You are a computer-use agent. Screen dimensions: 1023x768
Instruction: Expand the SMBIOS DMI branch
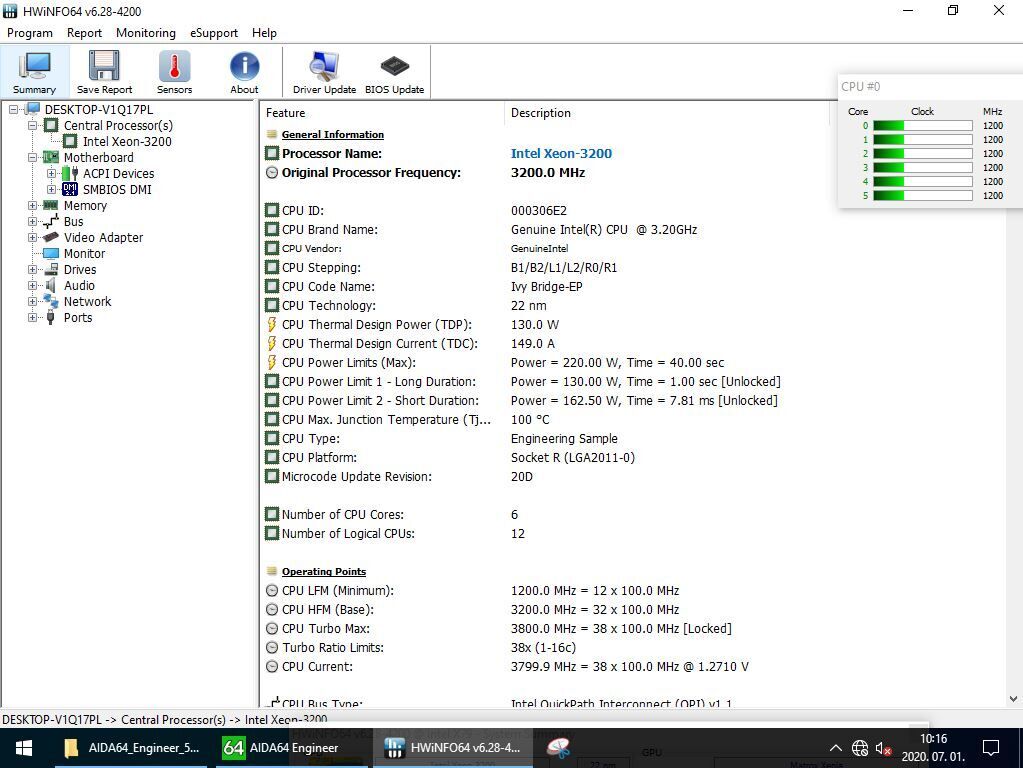pyautogui.click(x=51, y=189)
